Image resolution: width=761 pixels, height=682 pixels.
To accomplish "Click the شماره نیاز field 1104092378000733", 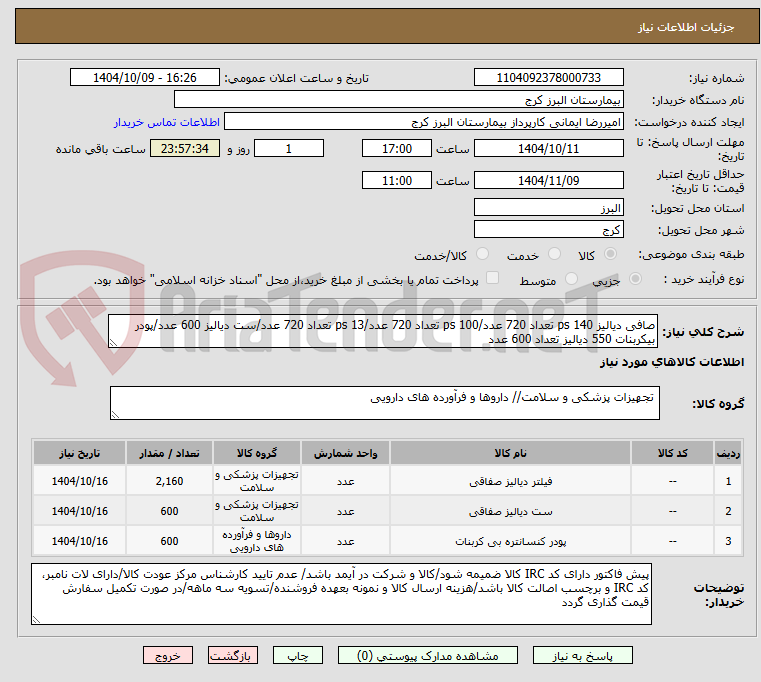I will (x=548, y=77).
